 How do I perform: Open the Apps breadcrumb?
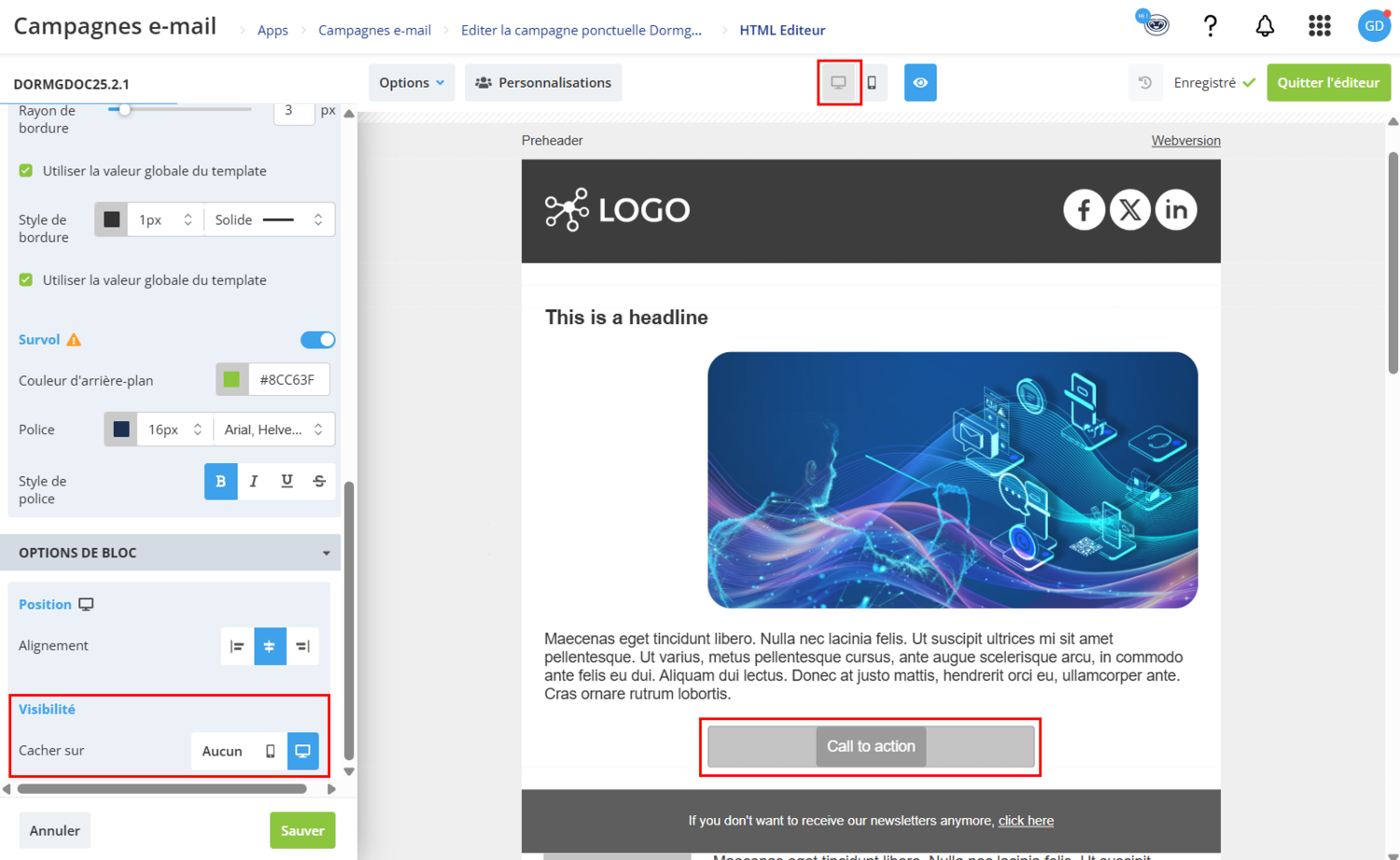pyautogui.click(x=273, y=30)
